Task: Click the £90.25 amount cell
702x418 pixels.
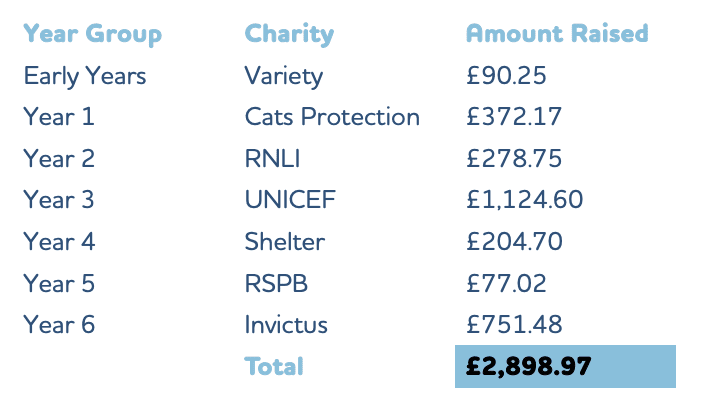Action: tap(506, 76)
